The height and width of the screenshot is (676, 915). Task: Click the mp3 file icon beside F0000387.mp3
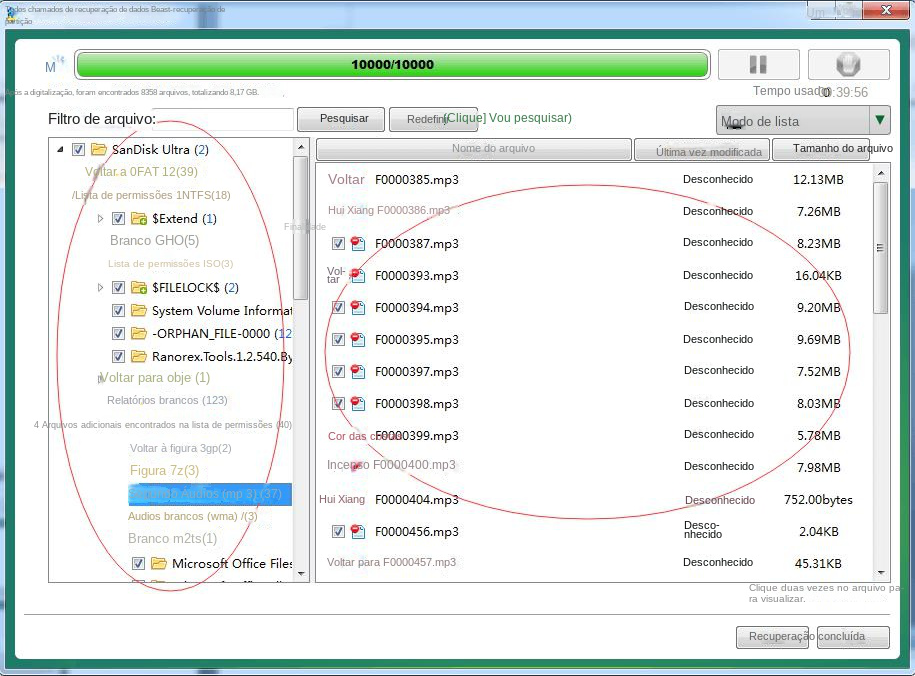click(x=357, y=243)
